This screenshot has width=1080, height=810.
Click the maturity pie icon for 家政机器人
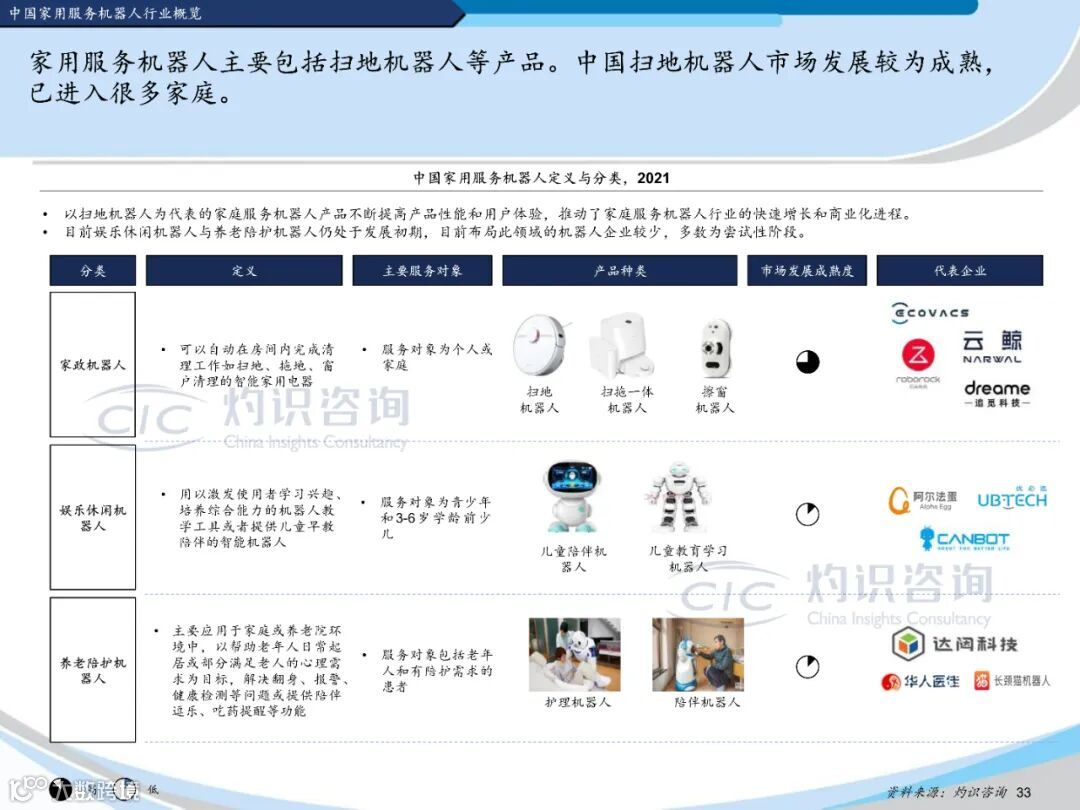click(x=807, y=362)
